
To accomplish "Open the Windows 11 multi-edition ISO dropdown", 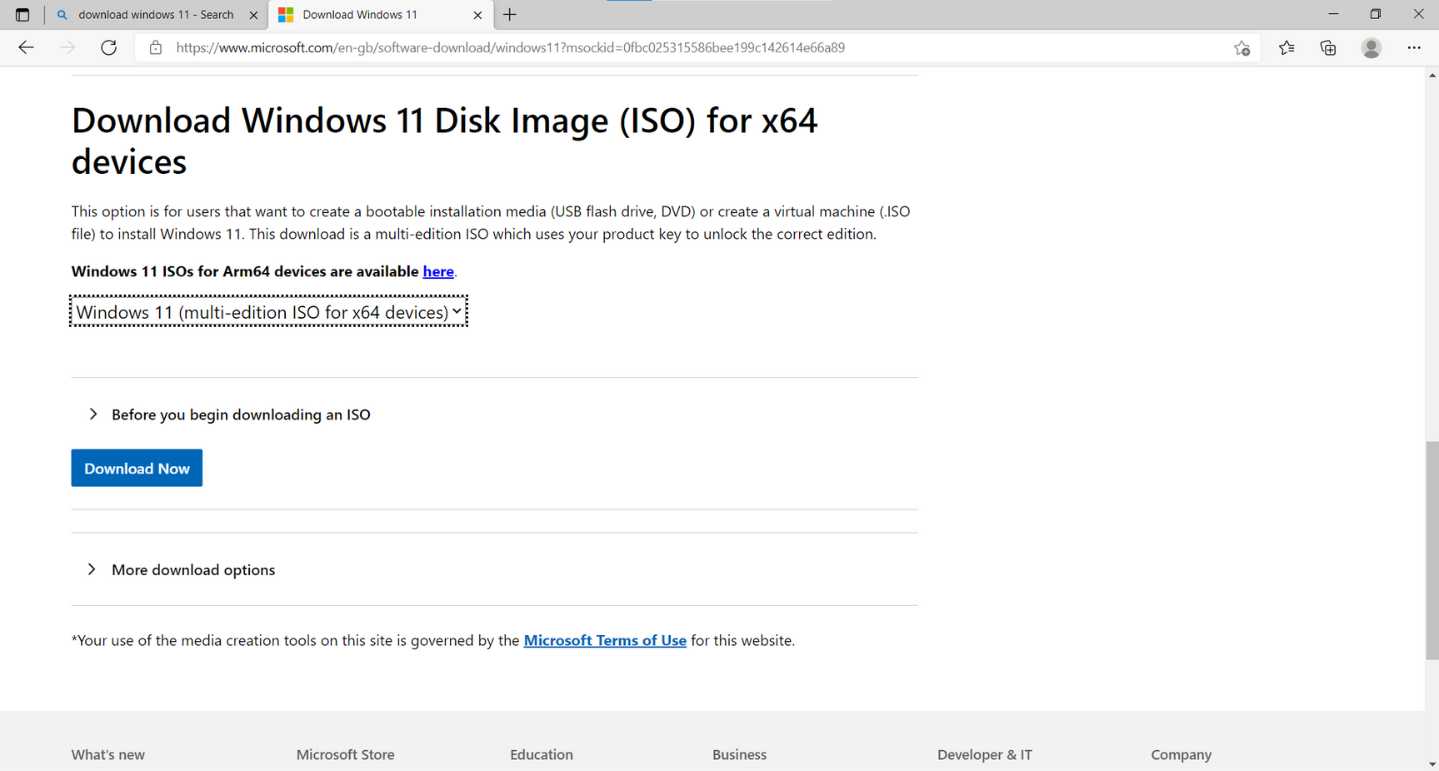I will tap(268, 312).
